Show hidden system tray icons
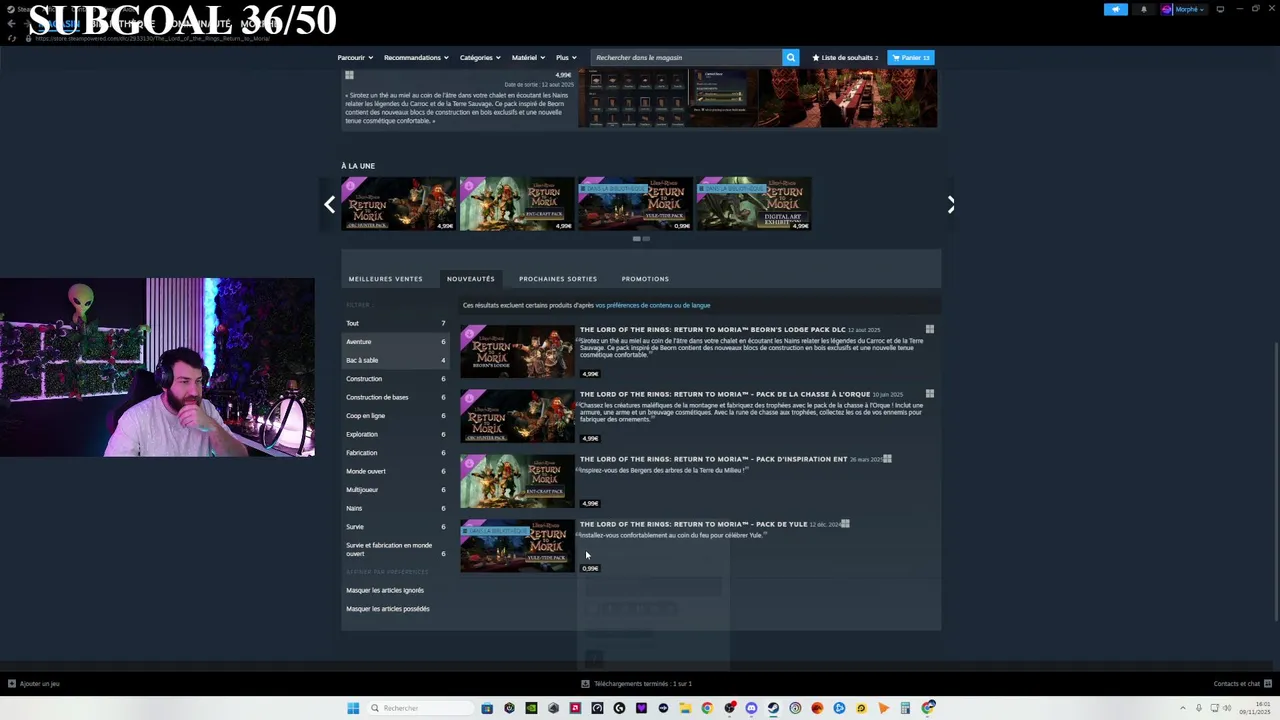The width and height of the screenshot is (1280, 720). tap(1183, 708)
